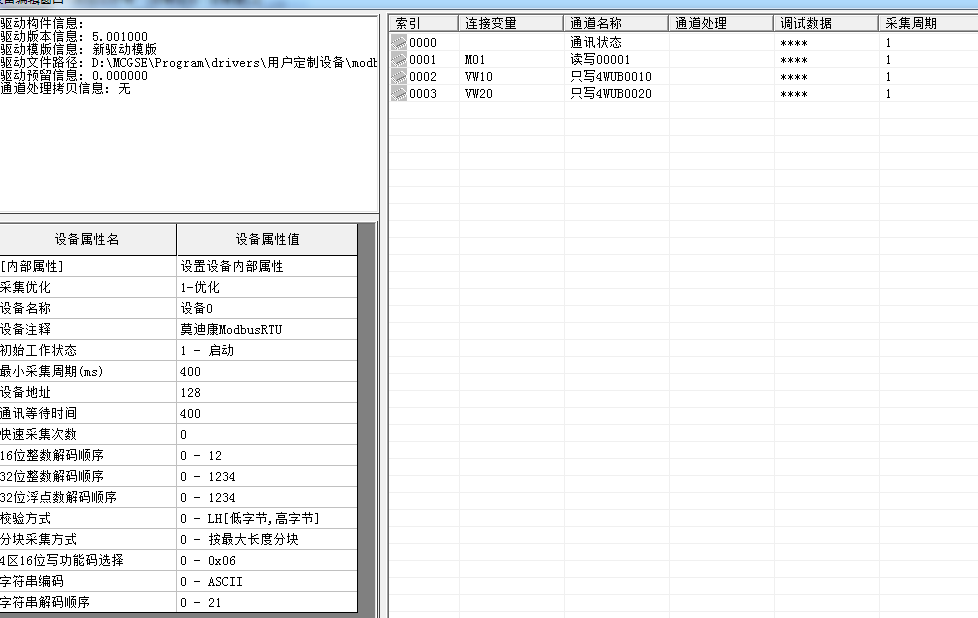The image size is (978, 618).
Task: Click the 调试数据 column header
Action: point(826,23)
